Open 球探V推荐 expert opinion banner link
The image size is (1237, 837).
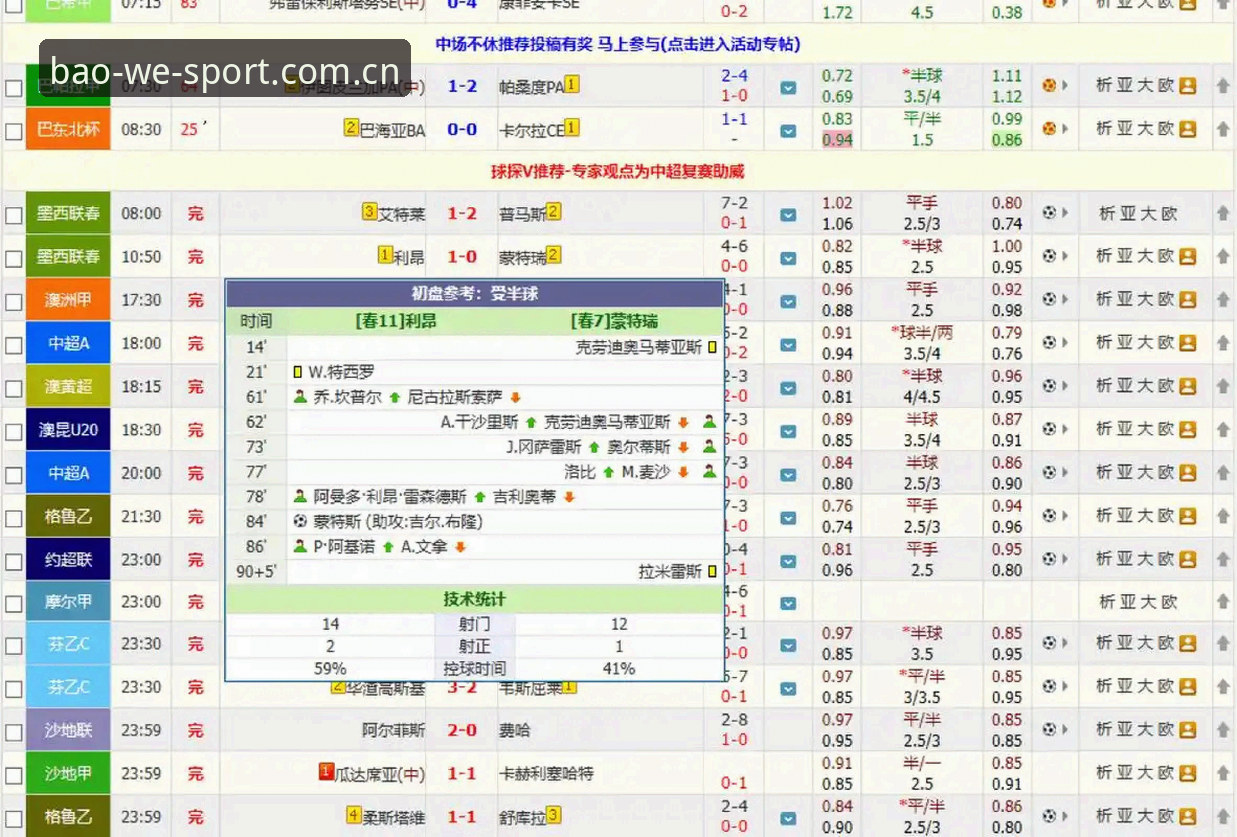point(617,171)
